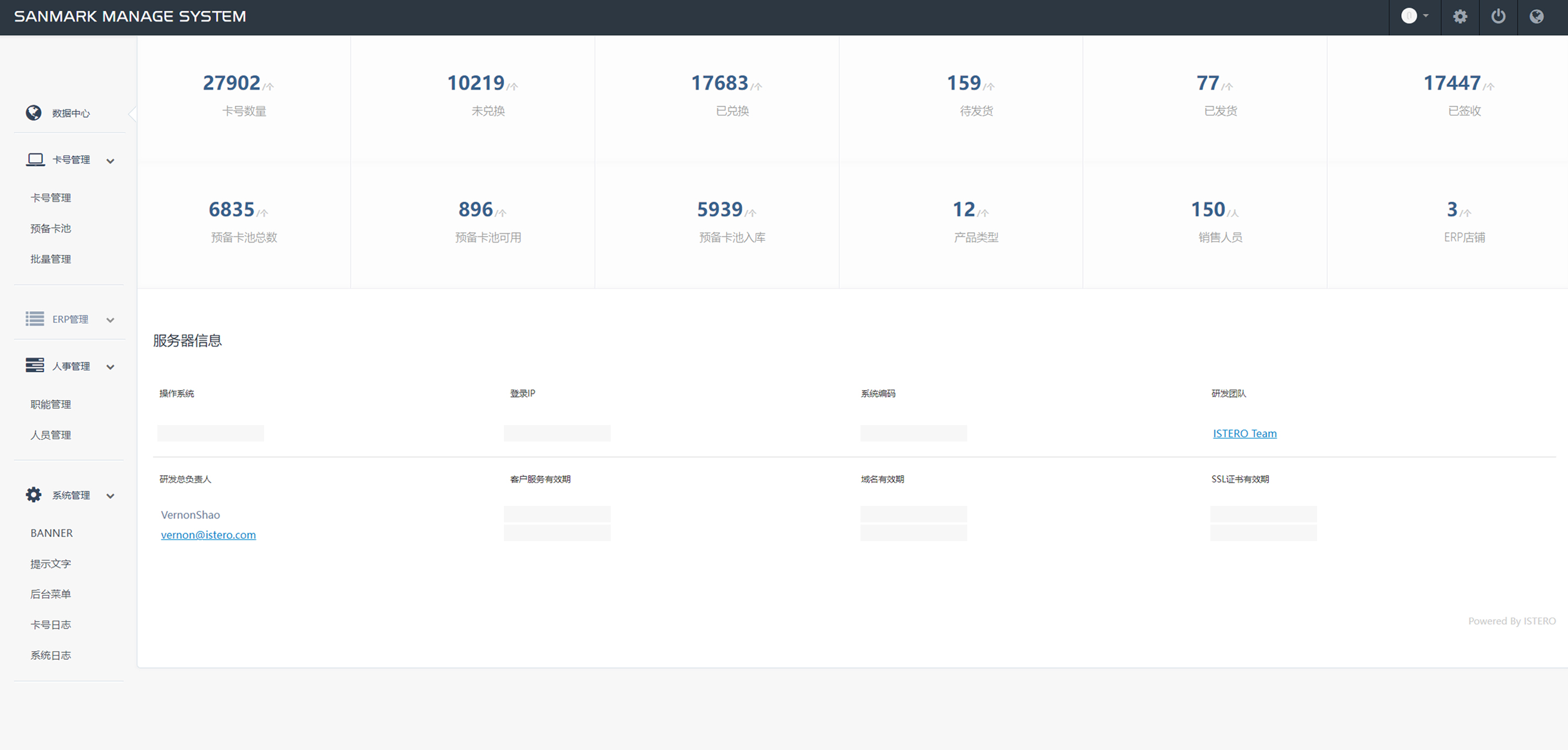Click the power logout icon in header
The image size is (1568, 750).
tap(1498, 16)
